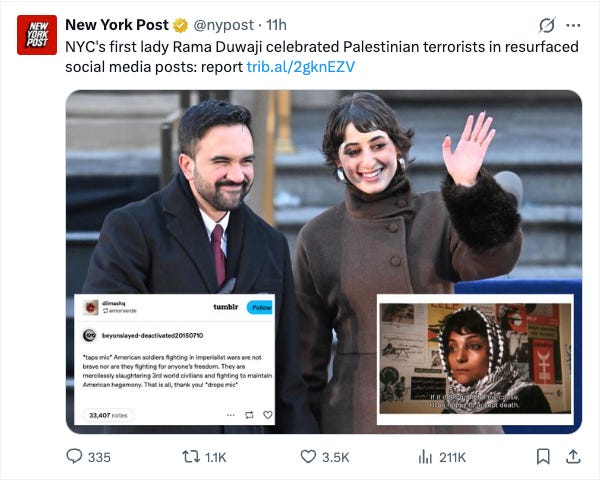Open the Grok slash-circle icon
This screenshot has height=480, width=600.
(547, 25)
